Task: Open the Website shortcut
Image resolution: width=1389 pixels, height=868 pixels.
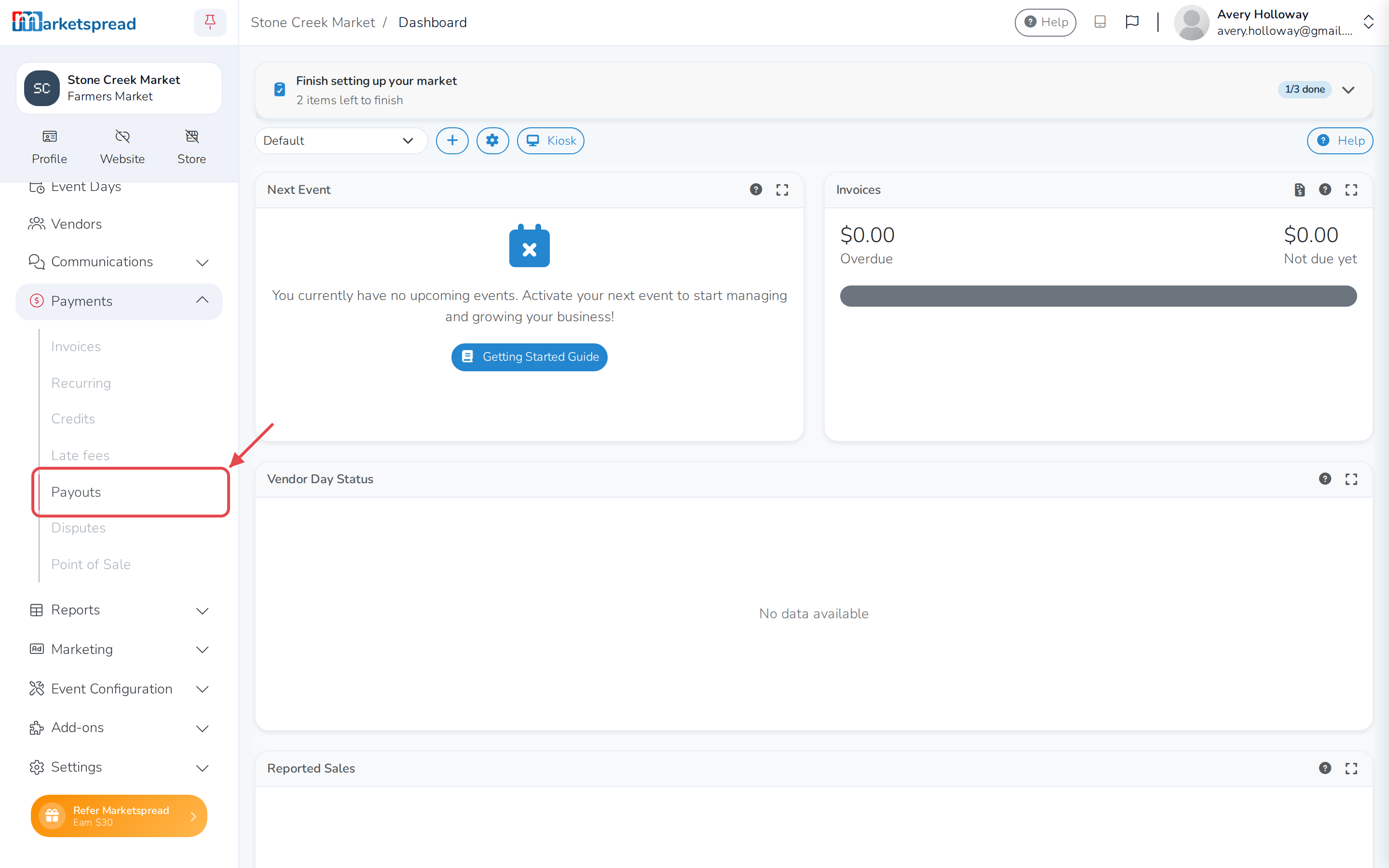Action: click(x=122, y=147)
